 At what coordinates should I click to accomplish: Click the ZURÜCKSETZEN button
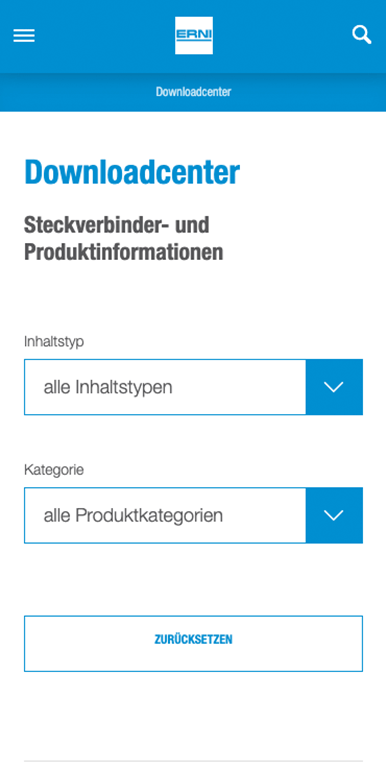click(193, 644)
